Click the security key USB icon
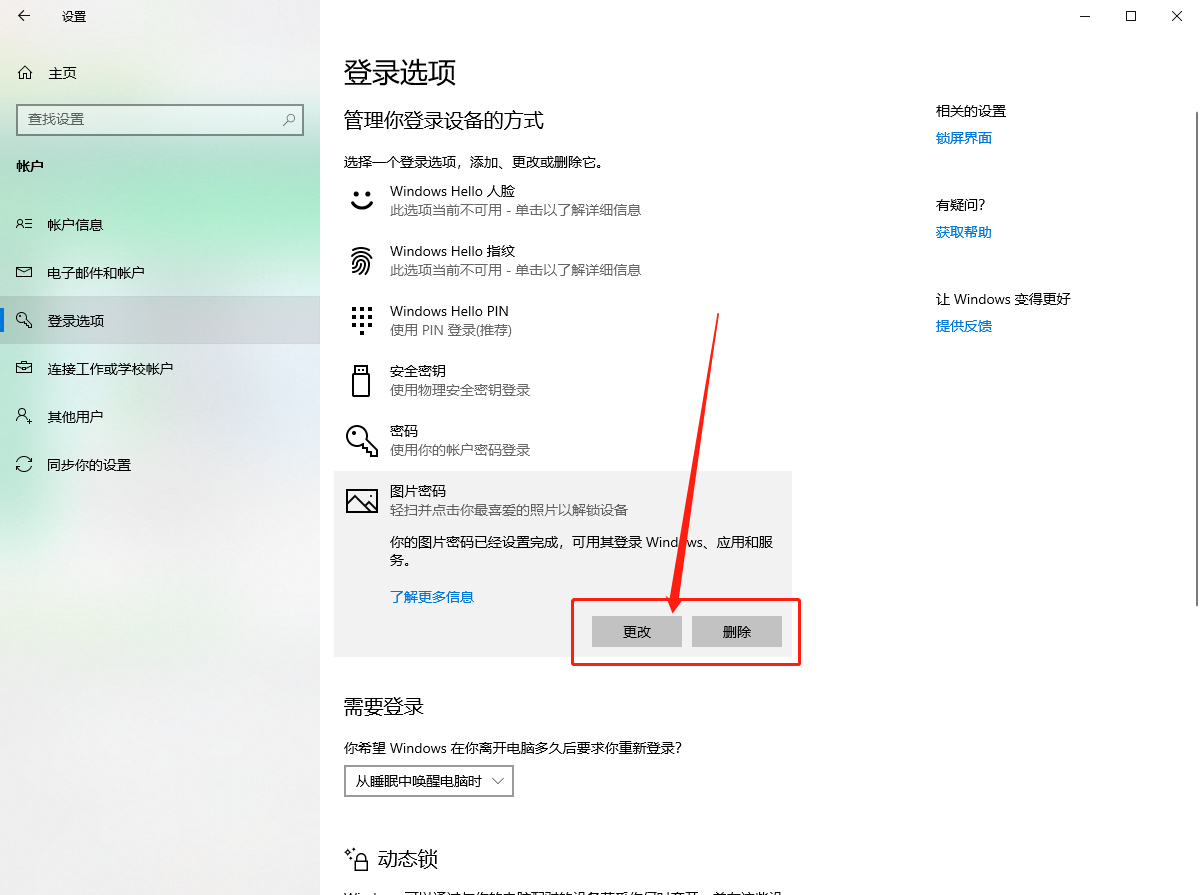 coord(361,380)
